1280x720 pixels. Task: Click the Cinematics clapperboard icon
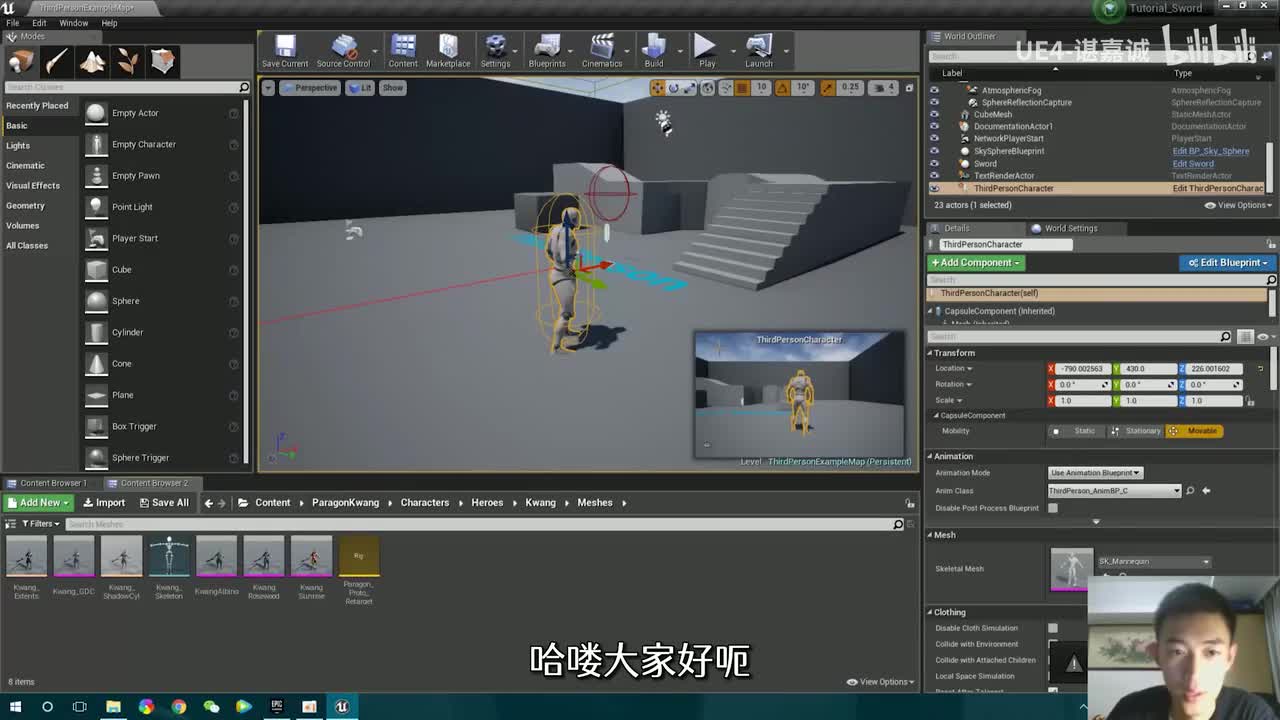[602, 51]
